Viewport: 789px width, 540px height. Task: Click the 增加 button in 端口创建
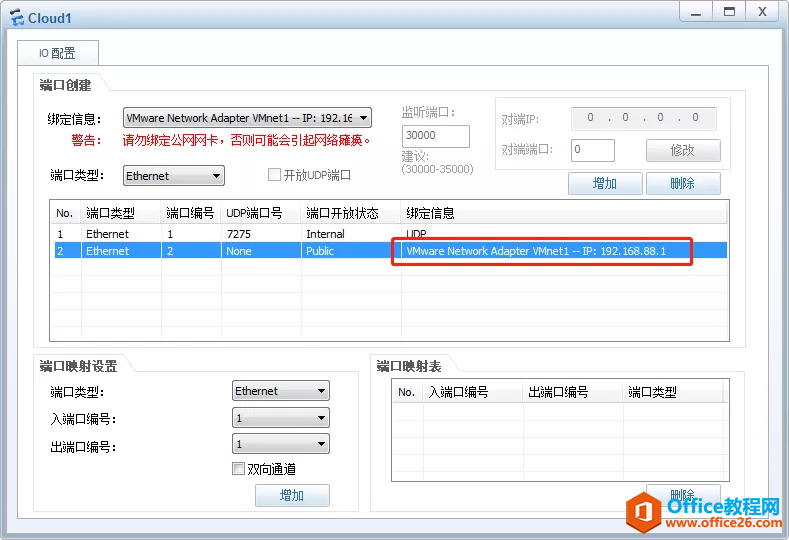click(x=605, y=183)
